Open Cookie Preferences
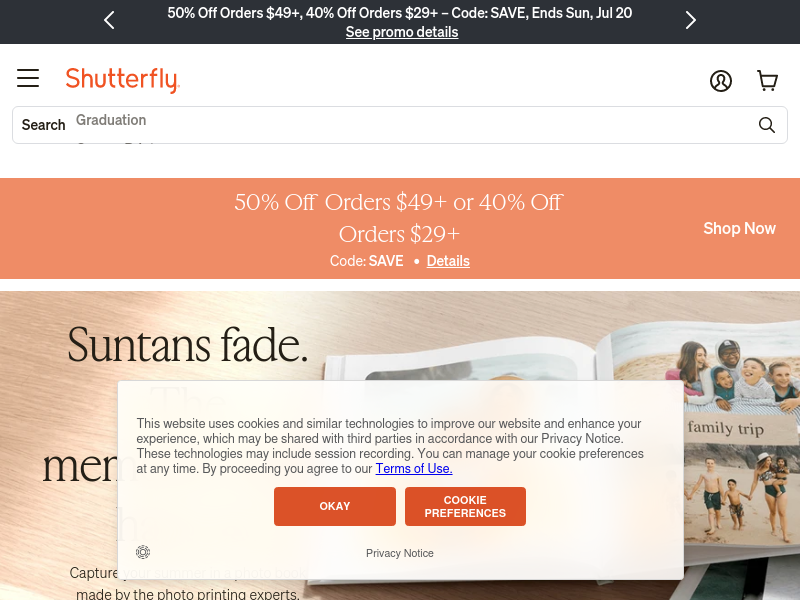The width and height of the screenshot is (800, 600). (465, 506)
